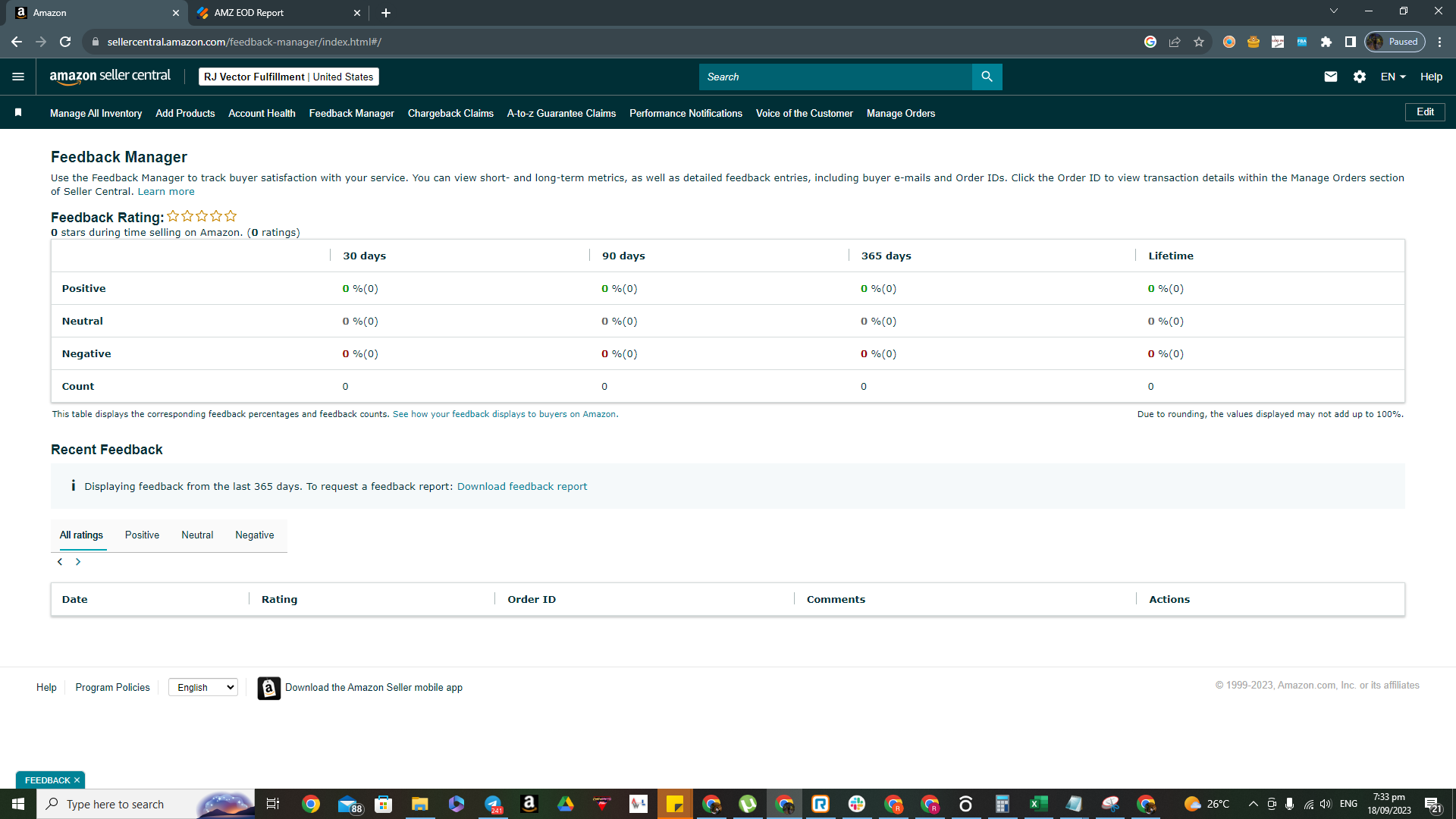1456x819 pixels.
Task: Open the Google account icon in address bar
Action: point(1150,42)
